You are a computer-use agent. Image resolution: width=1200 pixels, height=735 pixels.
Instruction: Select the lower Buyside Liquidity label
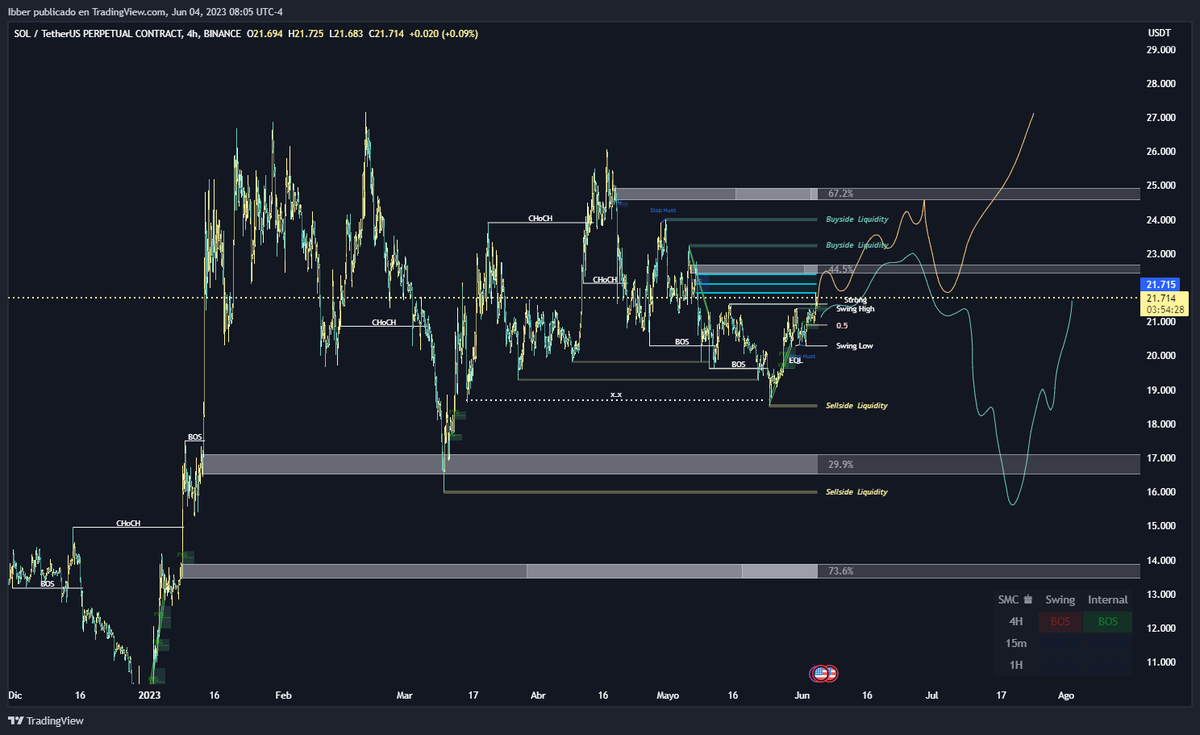pyautogui.click(x=856, y=245)
